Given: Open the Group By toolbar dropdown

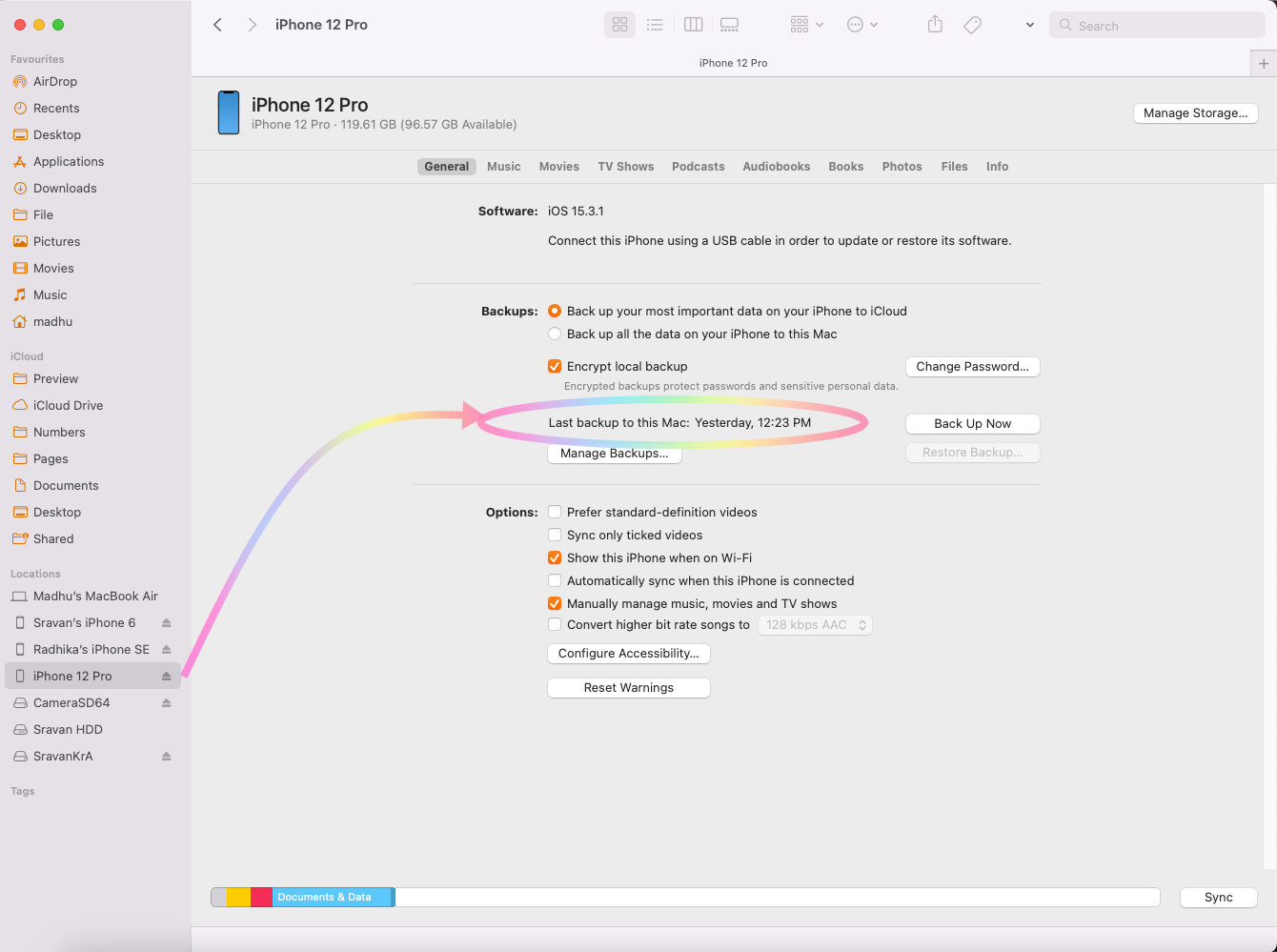Looking at the screenshot, I should pyautogui.click(x=806, y=25).
